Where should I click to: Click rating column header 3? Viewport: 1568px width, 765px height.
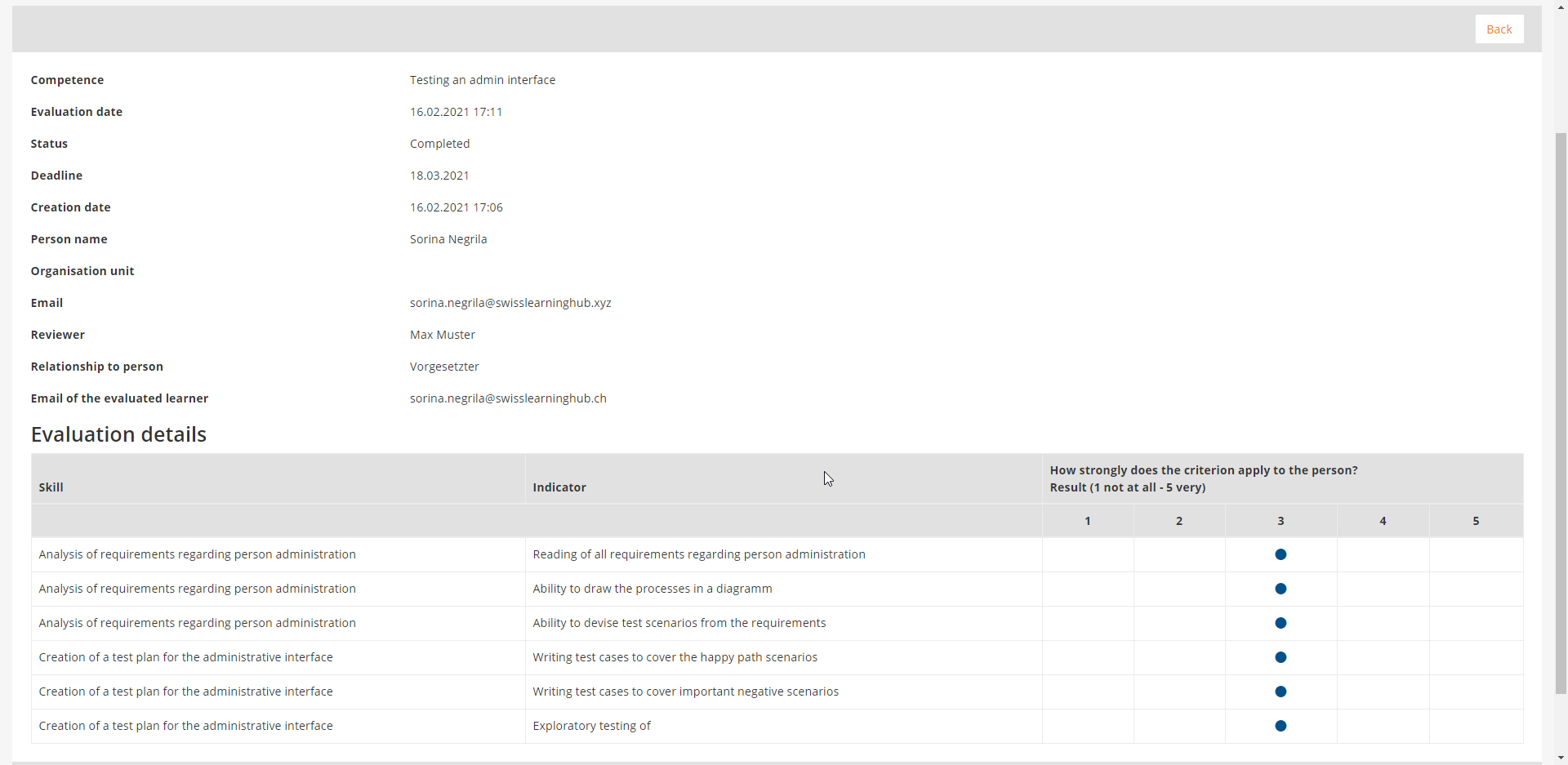[1281, 521]
